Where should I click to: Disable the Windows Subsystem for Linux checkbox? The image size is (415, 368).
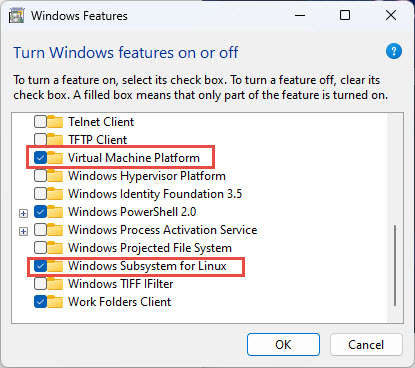(40, 266)
